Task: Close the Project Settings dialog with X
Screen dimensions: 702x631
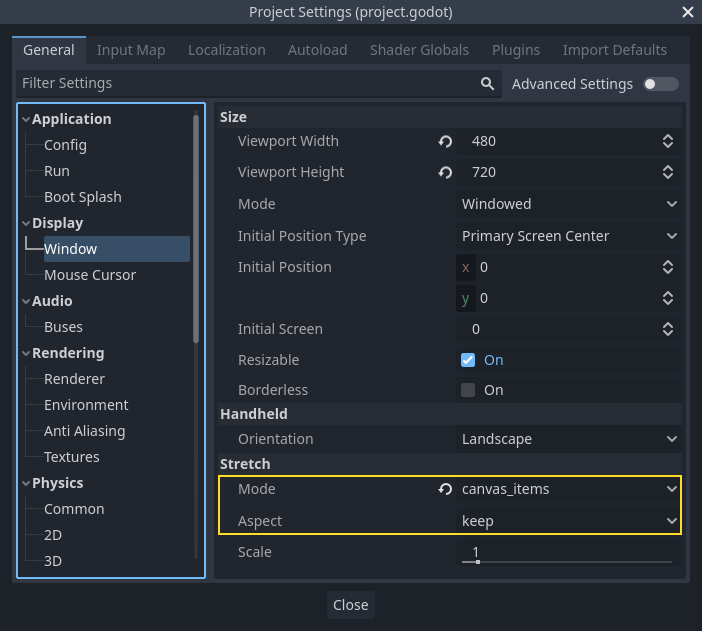Action: 687,12
